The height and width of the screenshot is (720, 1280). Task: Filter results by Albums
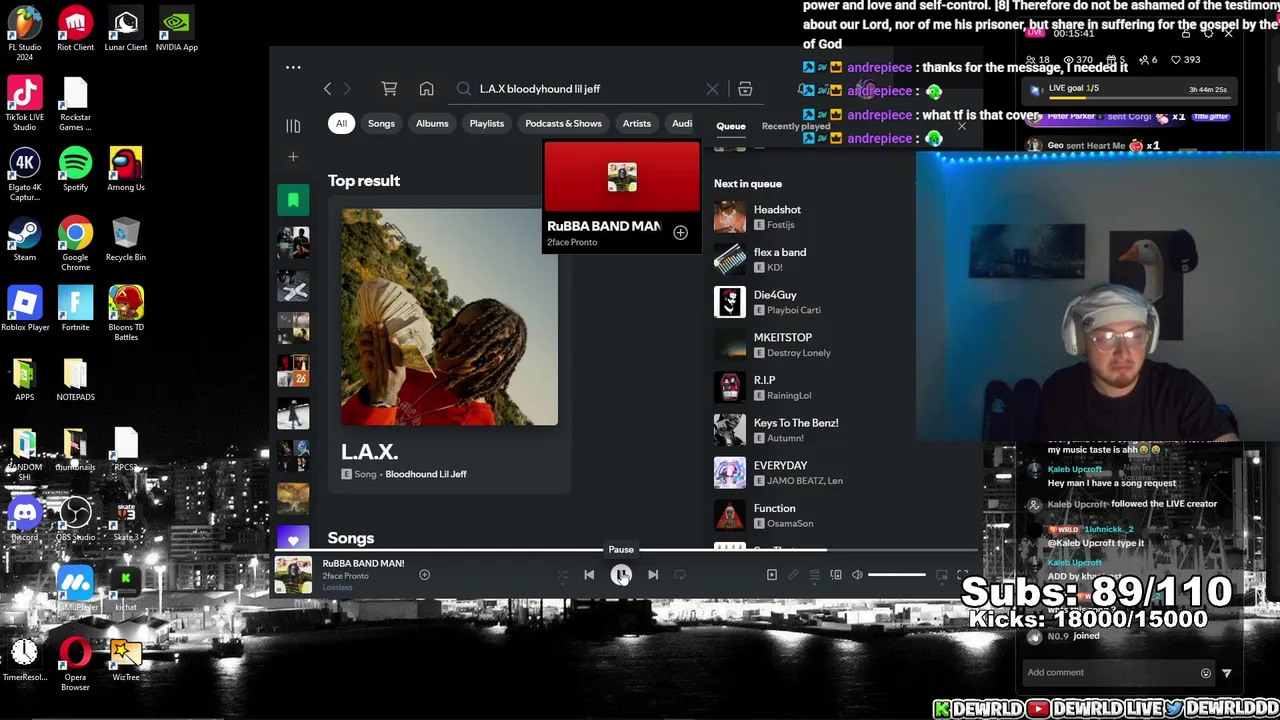[x=432, y=124]
